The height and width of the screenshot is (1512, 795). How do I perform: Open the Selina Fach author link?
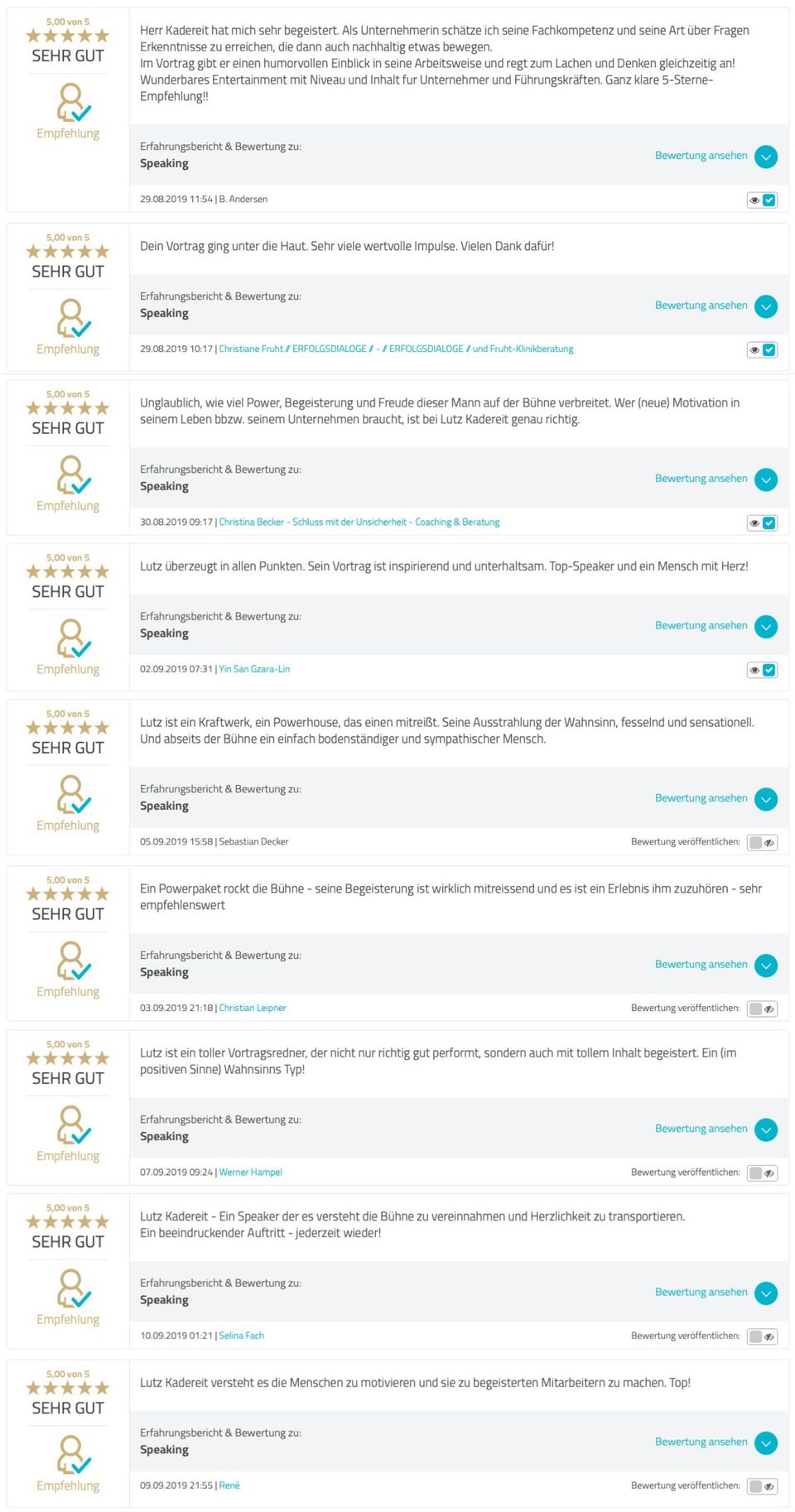[x=241, y=1336]
